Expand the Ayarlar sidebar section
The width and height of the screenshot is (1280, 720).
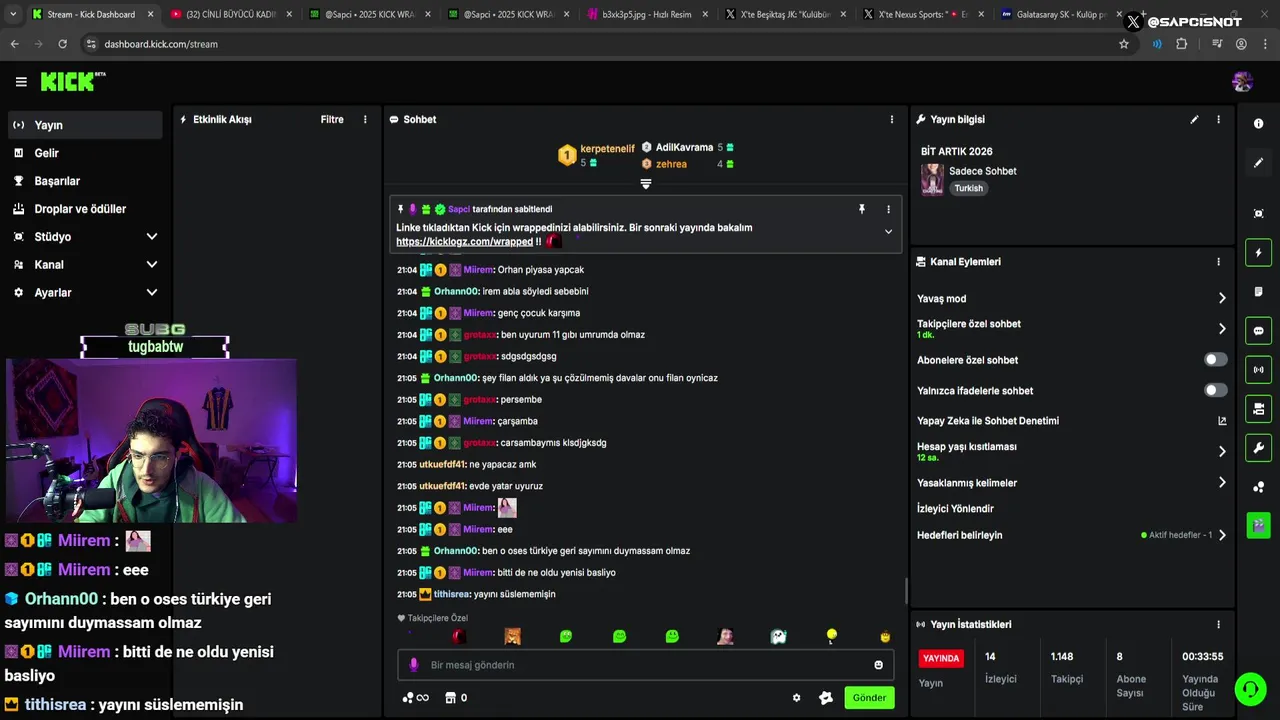(85, 293)
